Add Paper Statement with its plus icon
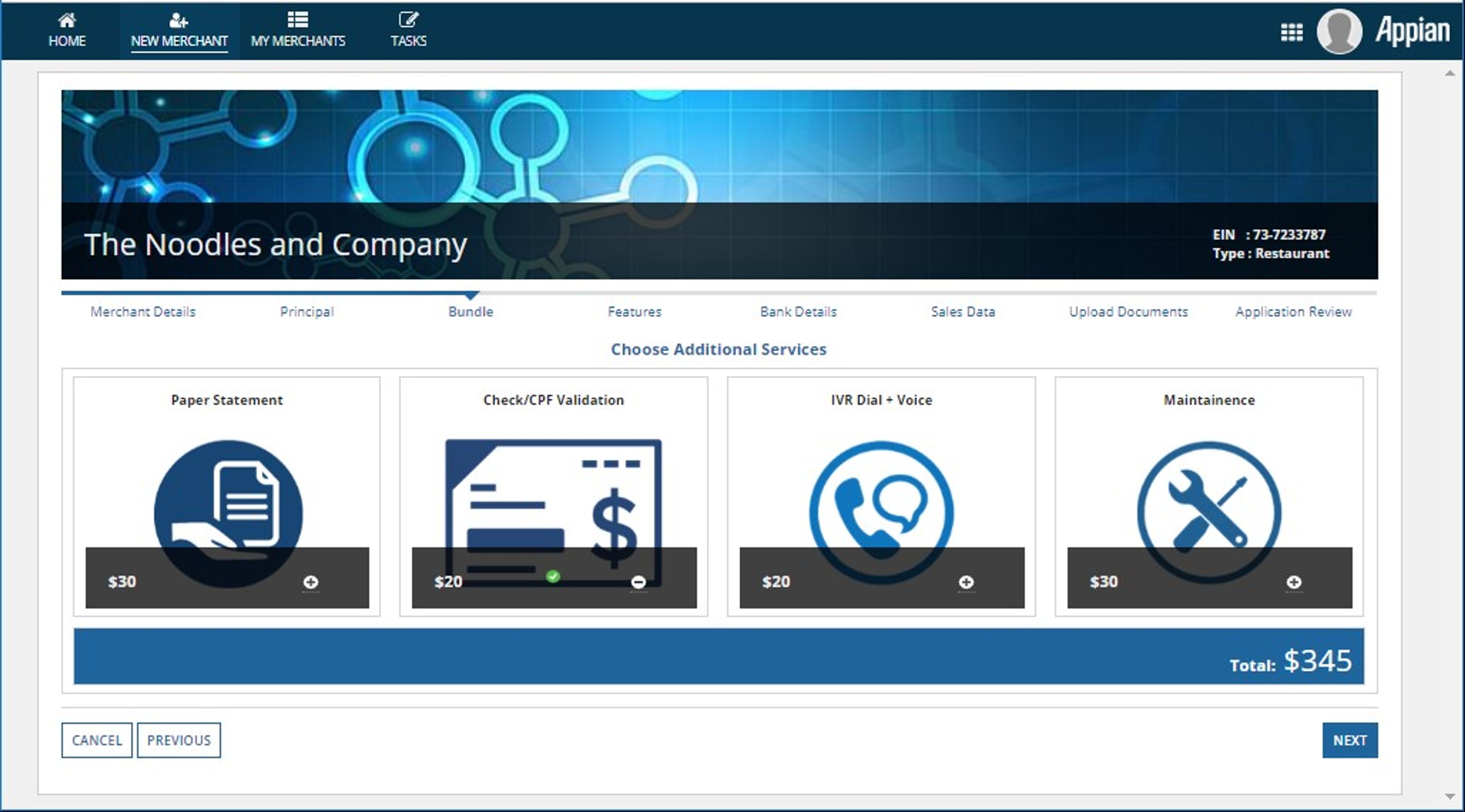Screen dimensions: 1465x812 (311, 582)
